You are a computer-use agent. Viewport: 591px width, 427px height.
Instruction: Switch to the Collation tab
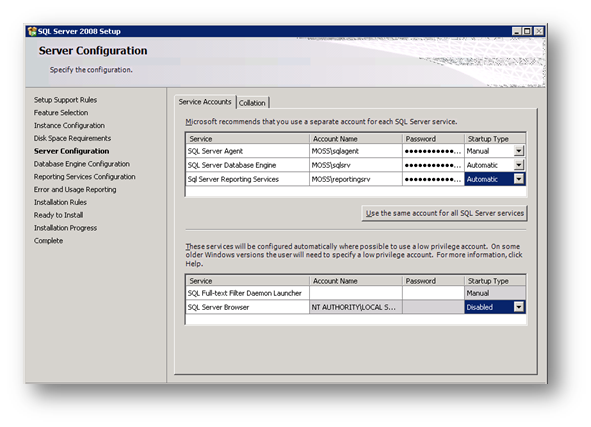(x=252, y=103)
